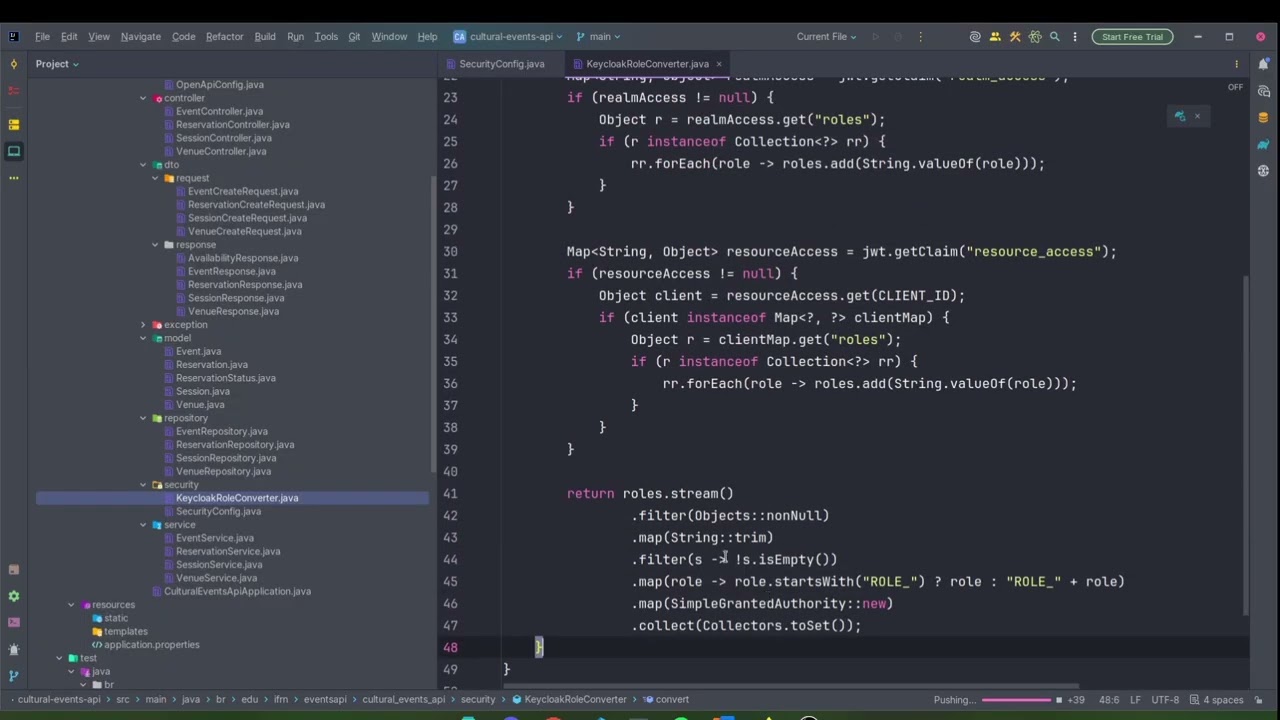Open Search Everywhere magnifier
Screen dimensions: 1280x720
pos(1055,37)
